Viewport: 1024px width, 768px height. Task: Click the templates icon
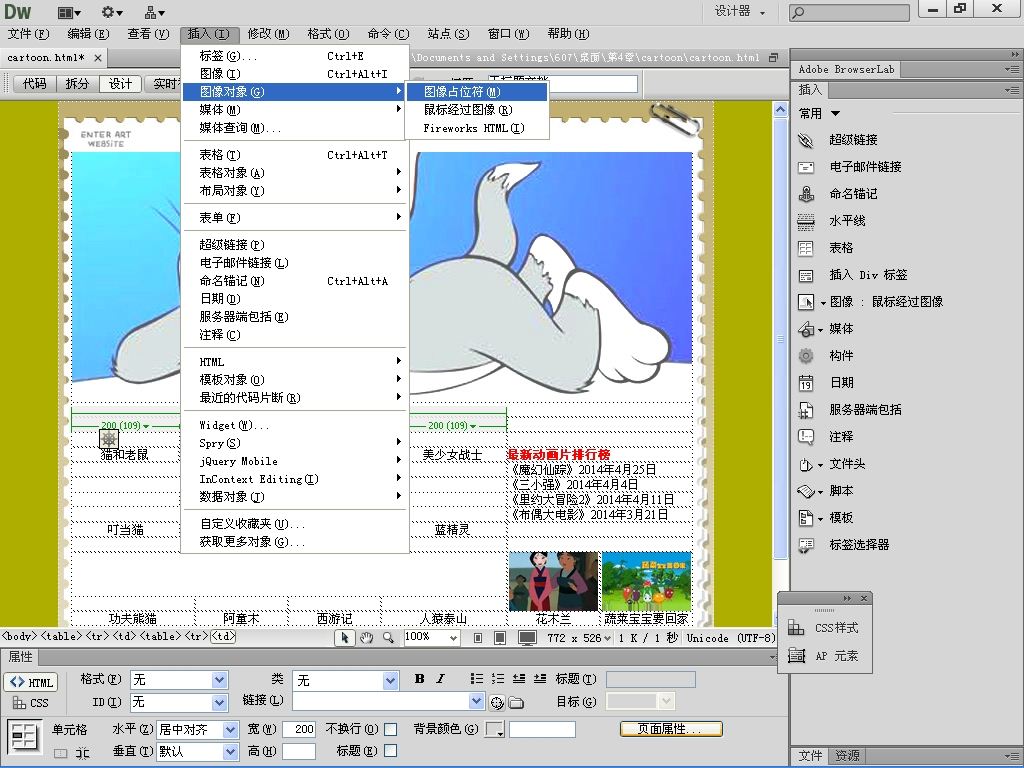point(806,518)
